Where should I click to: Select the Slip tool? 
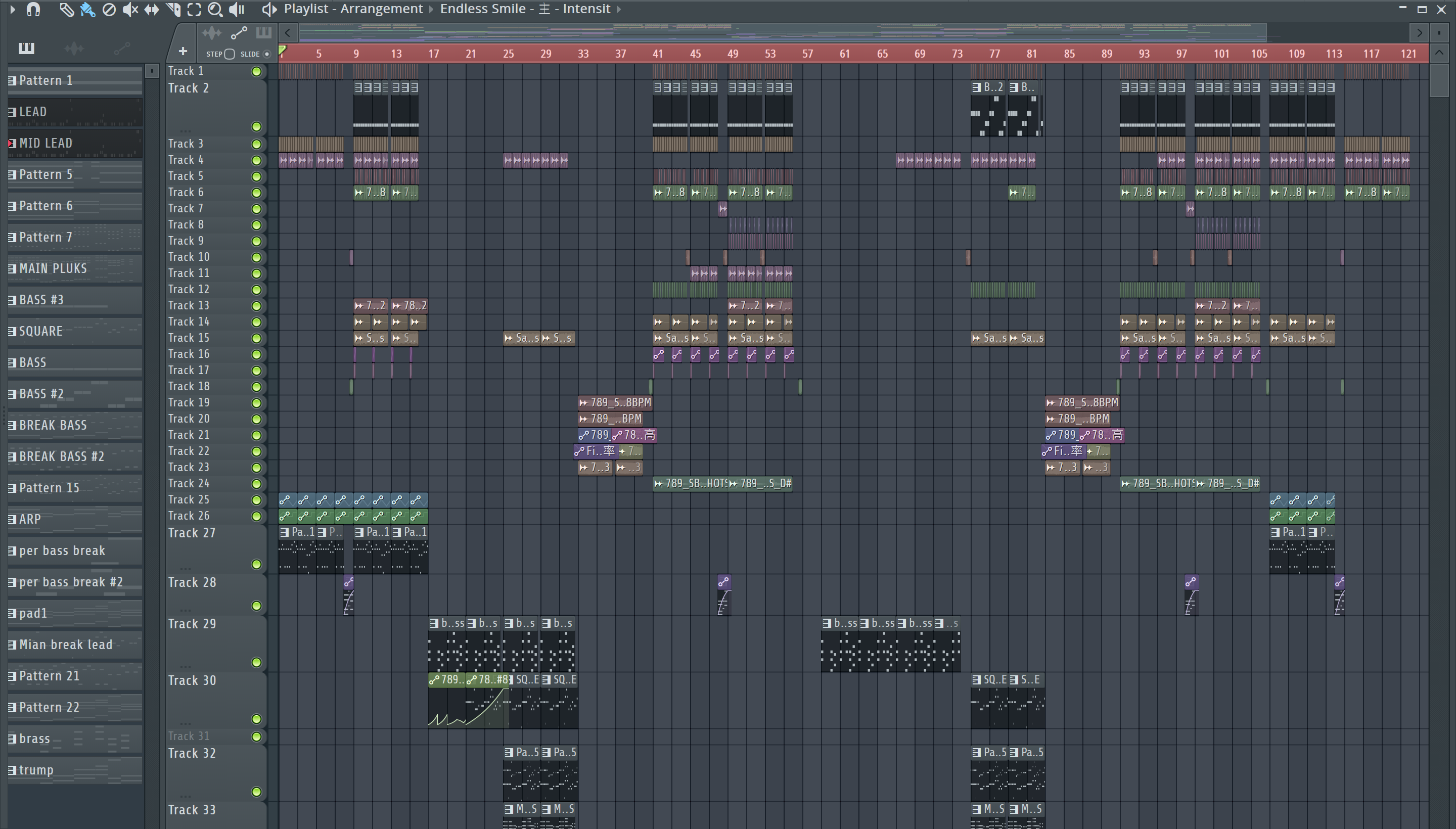[x=152, y=9]
